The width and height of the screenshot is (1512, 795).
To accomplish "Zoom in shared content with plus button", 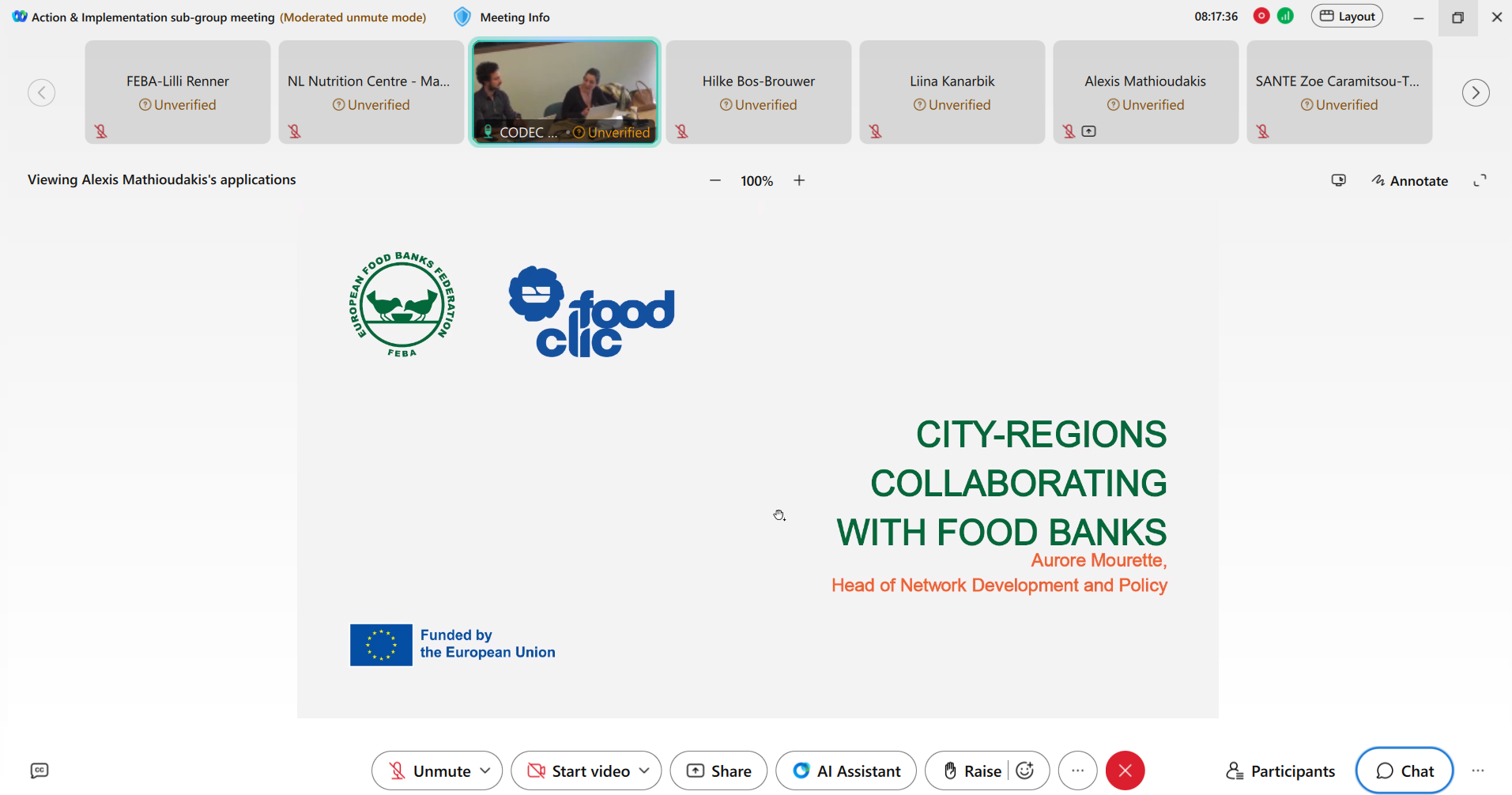I will [799, 181].
